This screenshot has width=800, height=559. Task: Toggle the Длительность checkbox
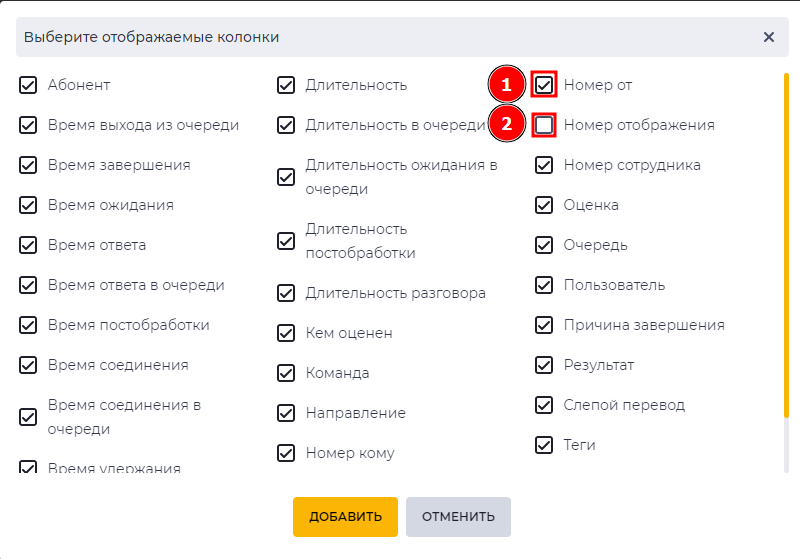(286, 85)
